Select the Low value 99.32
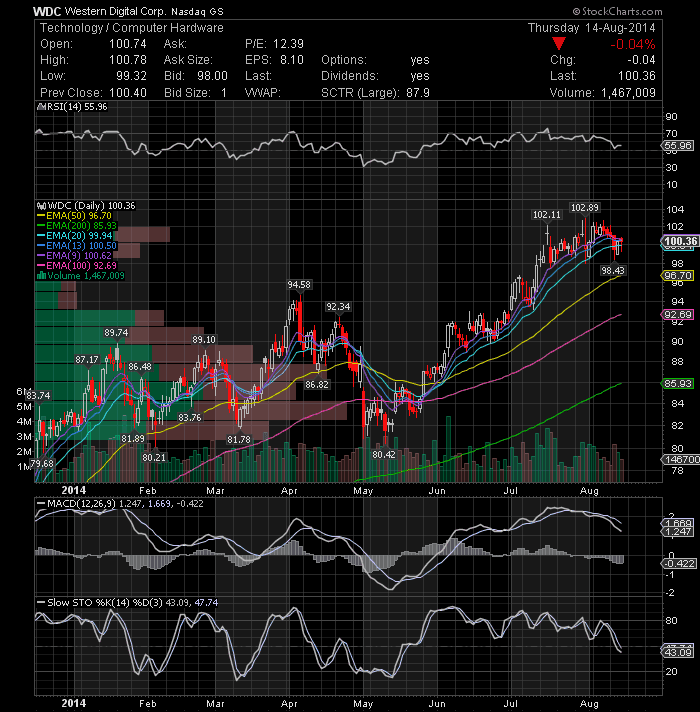The image size is (700, 712). (x=131, y=76)
